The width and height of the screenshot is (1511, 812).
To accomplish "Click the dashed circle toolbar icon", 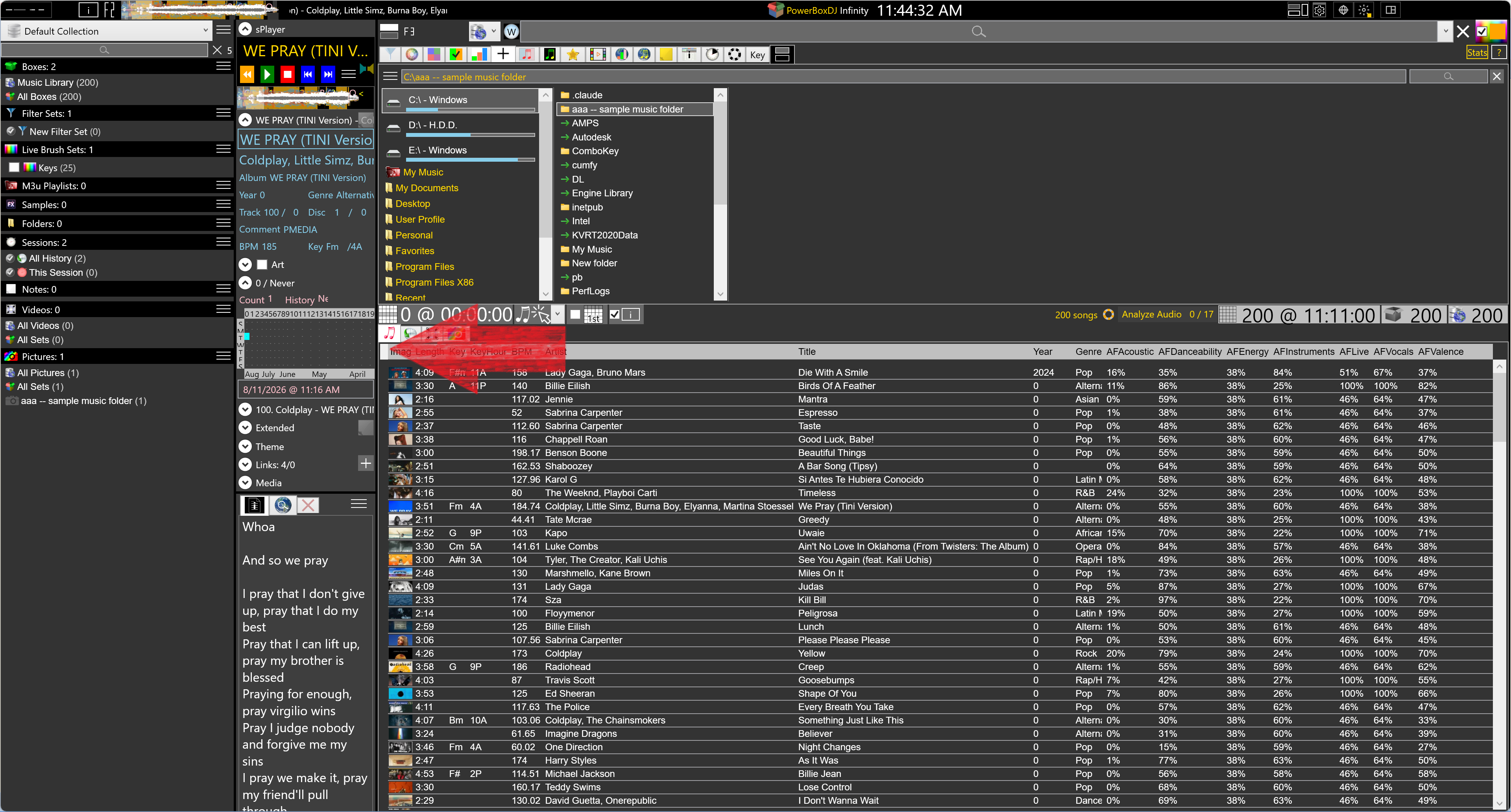I will point(734,55).
